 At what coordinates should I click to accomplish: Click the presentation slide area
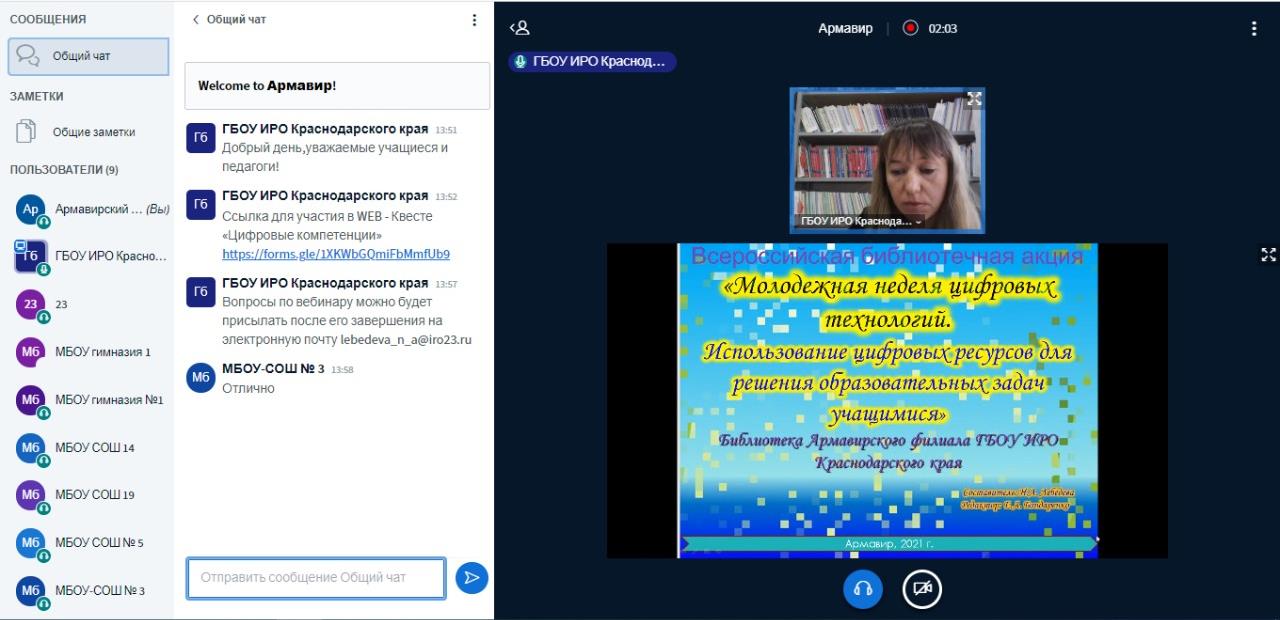point(887,400)
